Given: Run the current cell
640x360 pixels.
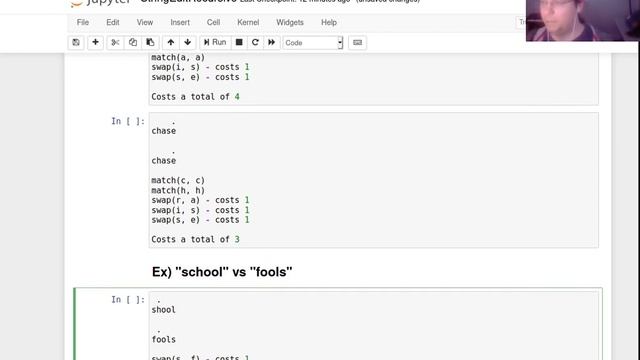Looking at the screenshot, I should [x=215, y=42].
